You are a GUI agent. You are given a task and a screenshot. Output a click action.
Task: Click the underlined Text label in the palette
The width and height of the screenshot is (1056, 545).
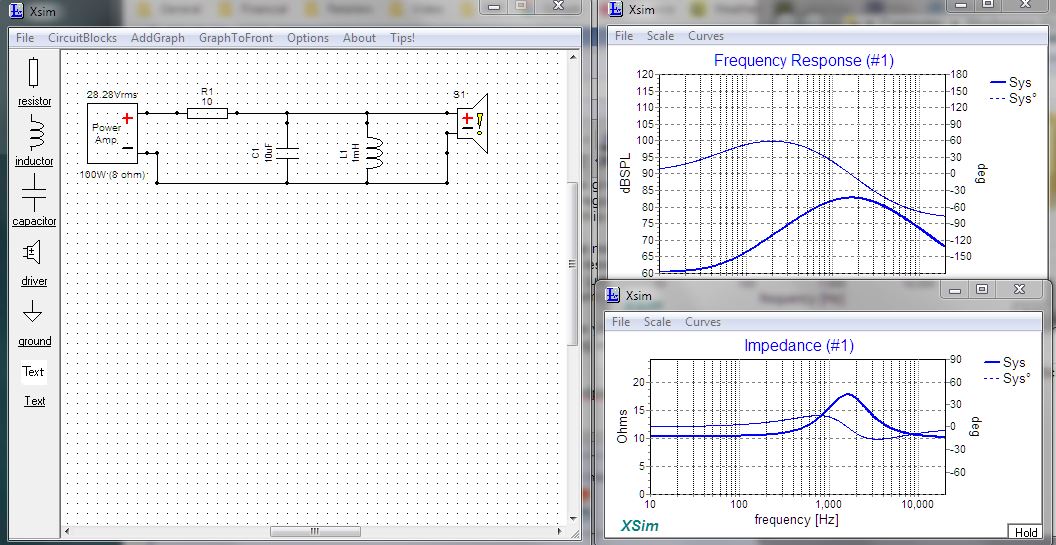pos(34,401)
